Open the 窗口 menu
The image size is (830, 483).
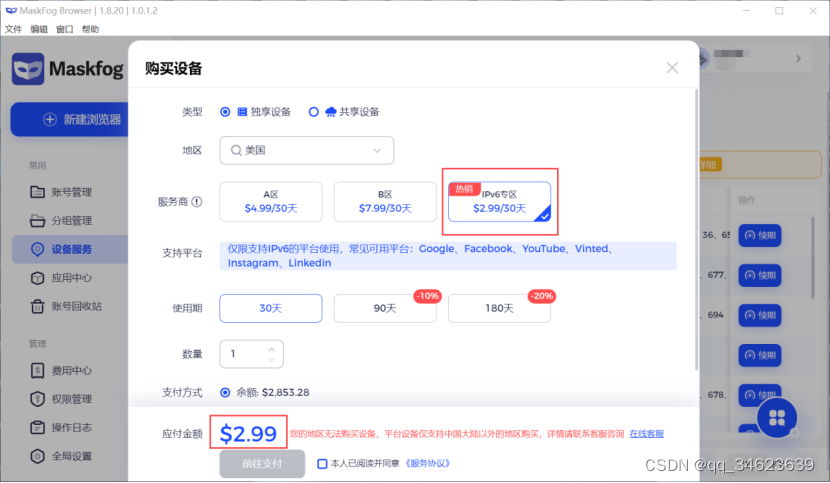(x=65, y=29)
